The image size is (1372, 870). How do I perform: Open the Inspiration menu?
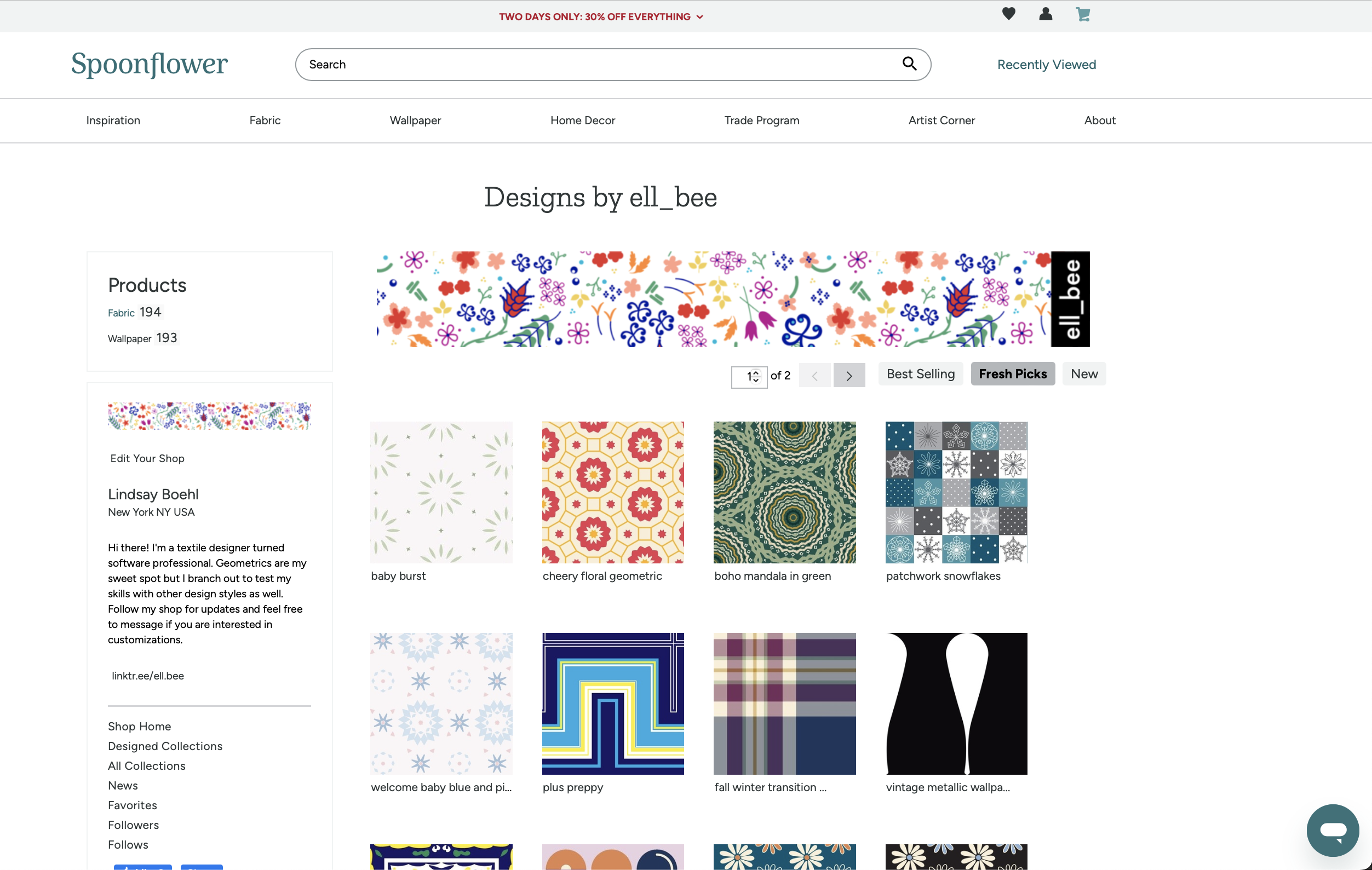coord(113,120)
